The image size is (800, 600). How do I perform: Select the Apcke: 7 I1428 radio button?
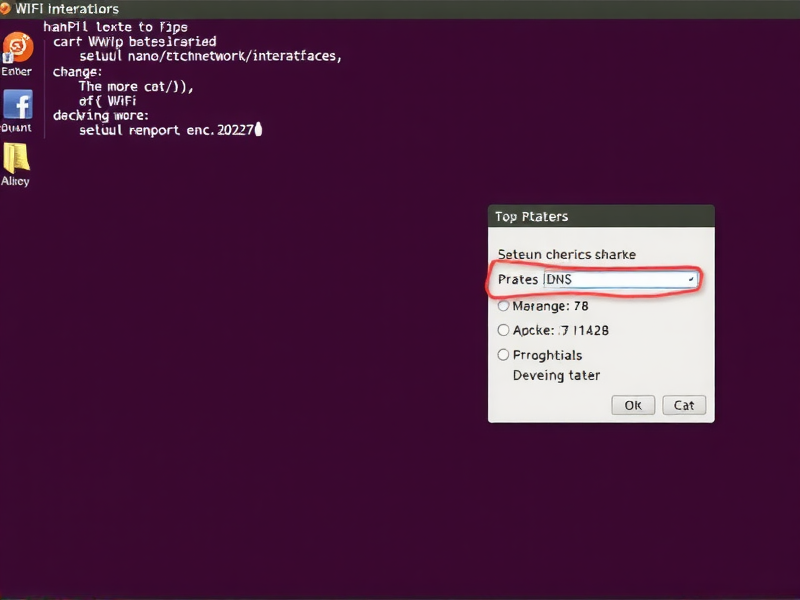[503, 330]
